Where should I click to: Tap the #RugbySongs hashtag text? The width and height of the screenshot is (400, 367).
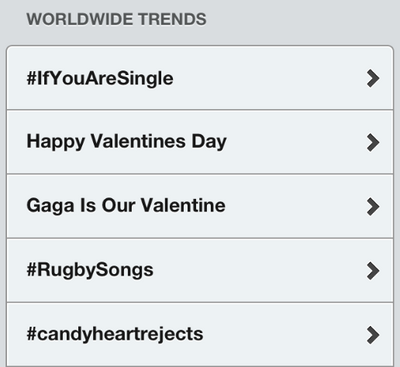90,270
